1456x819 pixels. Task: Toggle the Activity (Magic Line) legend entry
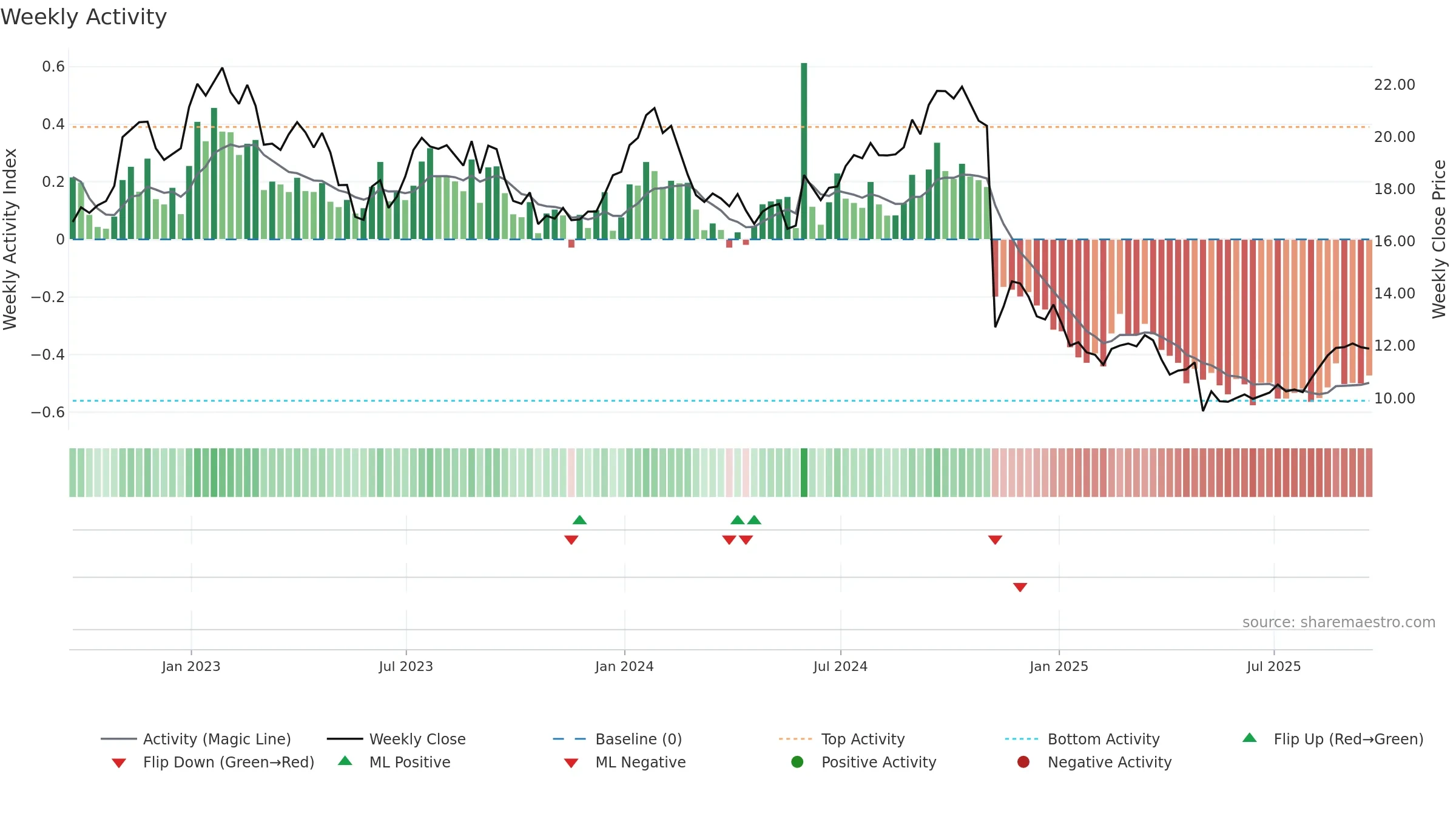tap(196, 739)
